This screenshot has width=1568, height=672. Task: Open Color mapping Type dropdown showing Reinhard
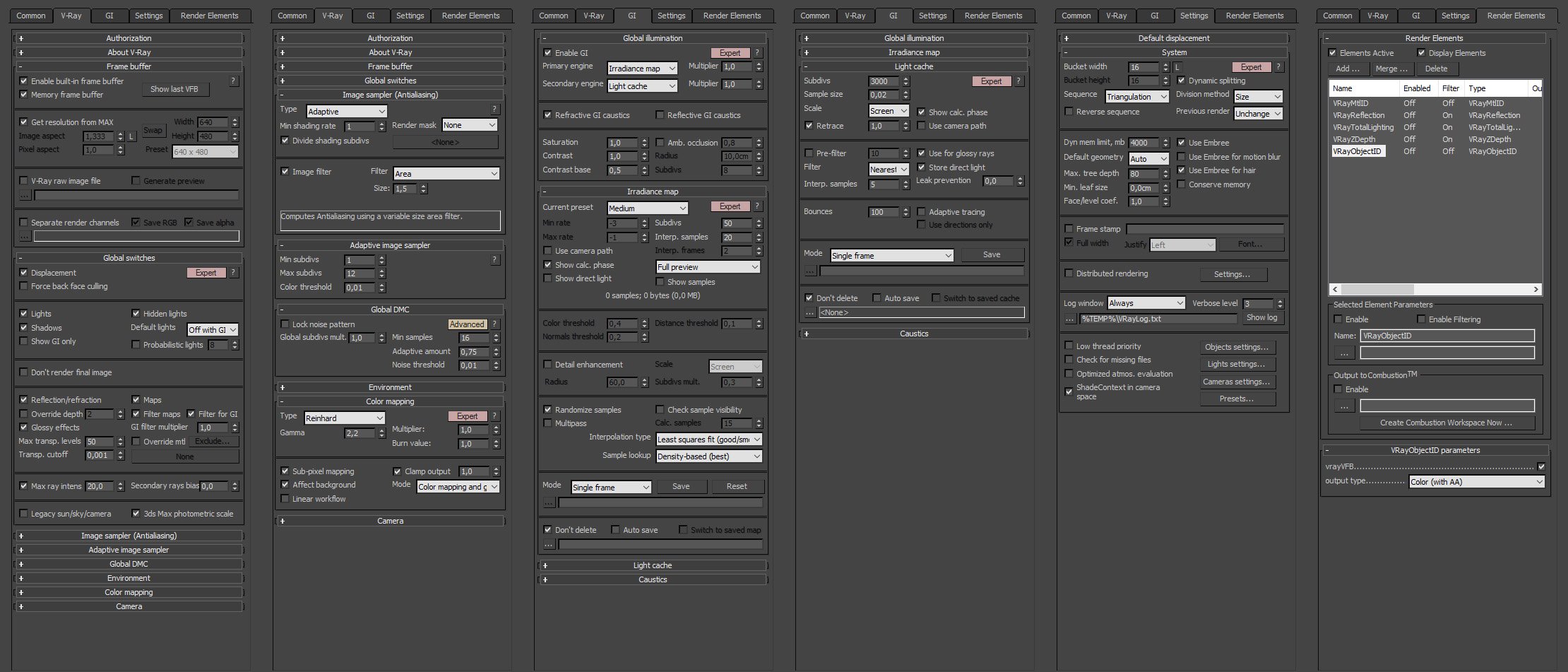click(x=345, y=418)
